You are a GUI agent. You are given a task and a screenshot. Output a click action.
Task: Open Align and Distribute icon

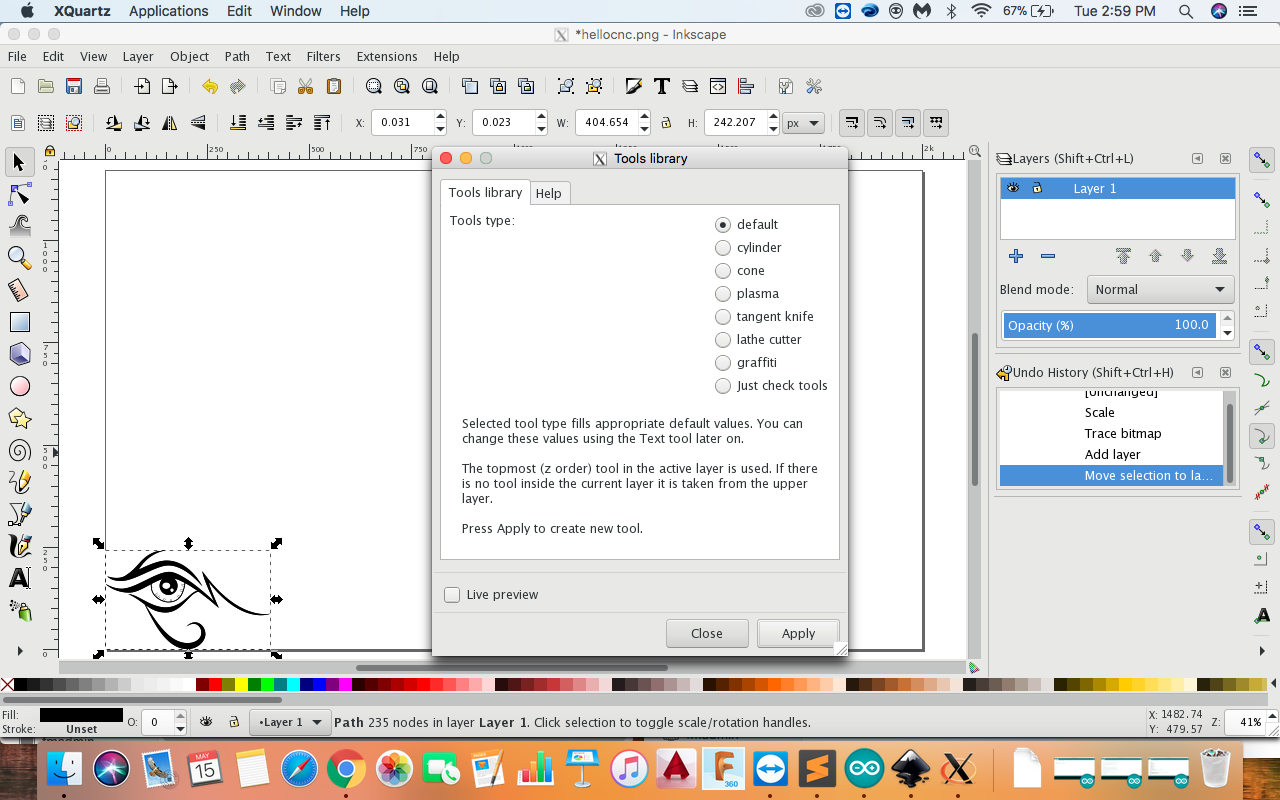click(746, 86)
